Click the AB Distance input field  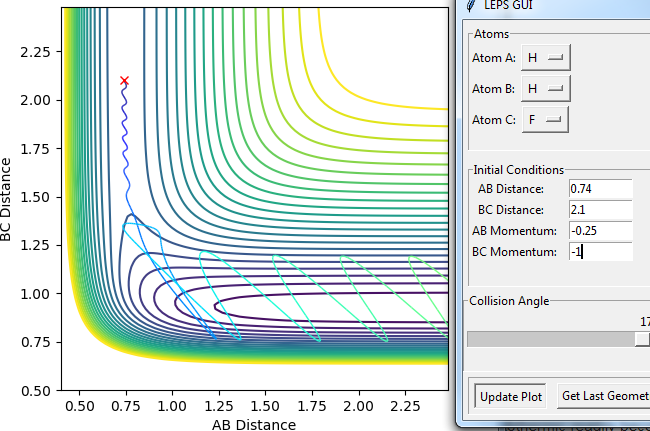click(x=601, y=189)
